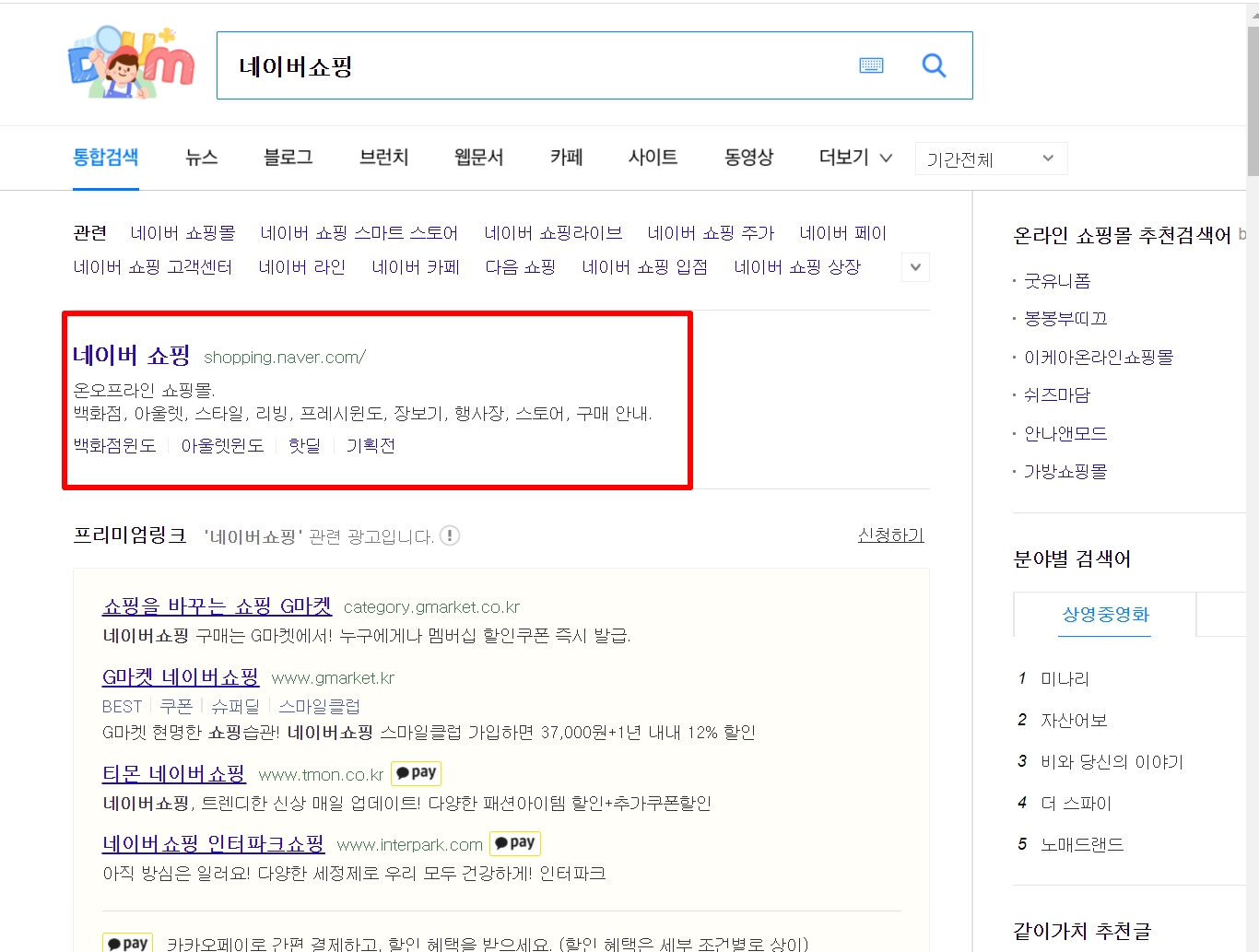This screenshot has width=1259, height=952.
Task: Click the magnifier search button
Action: coord(934,65)
